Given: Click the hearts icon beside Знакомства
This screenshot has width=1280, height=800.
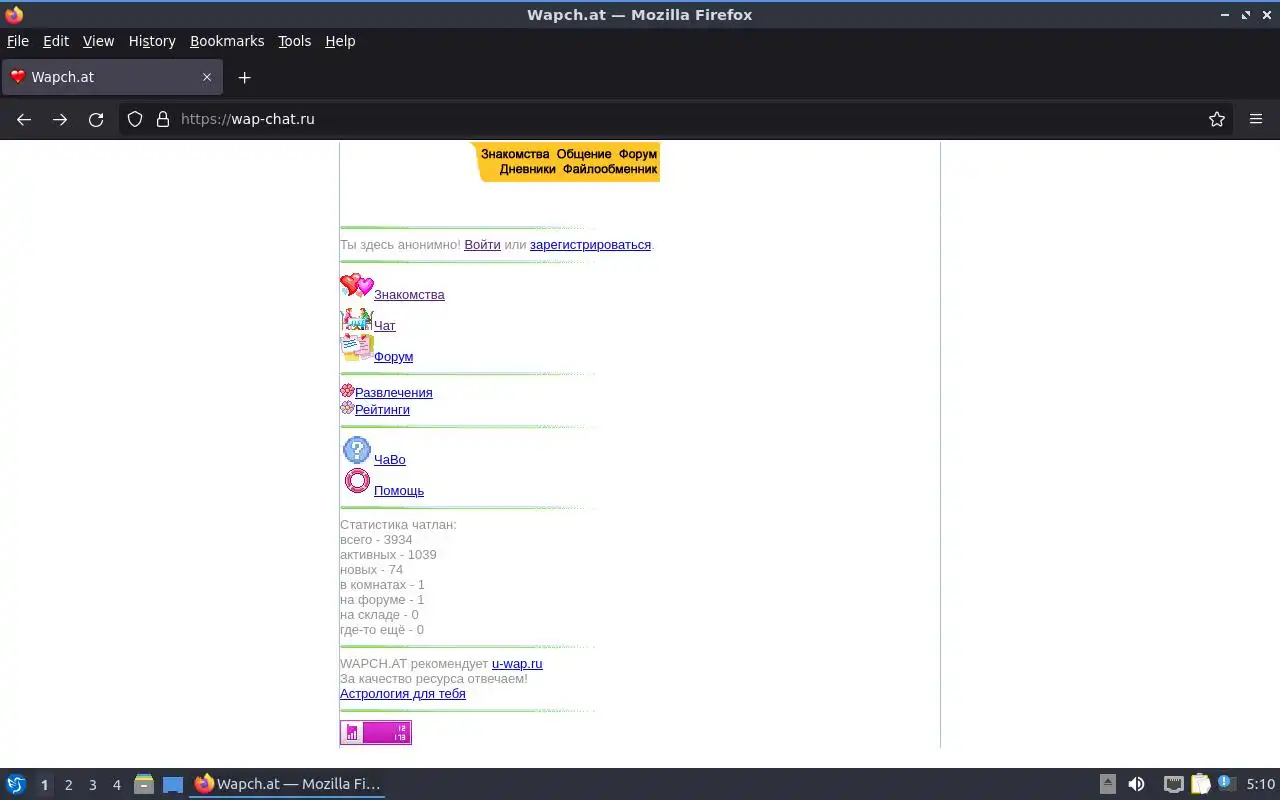Looking at the screenshot, I should [x=357, y=286].
